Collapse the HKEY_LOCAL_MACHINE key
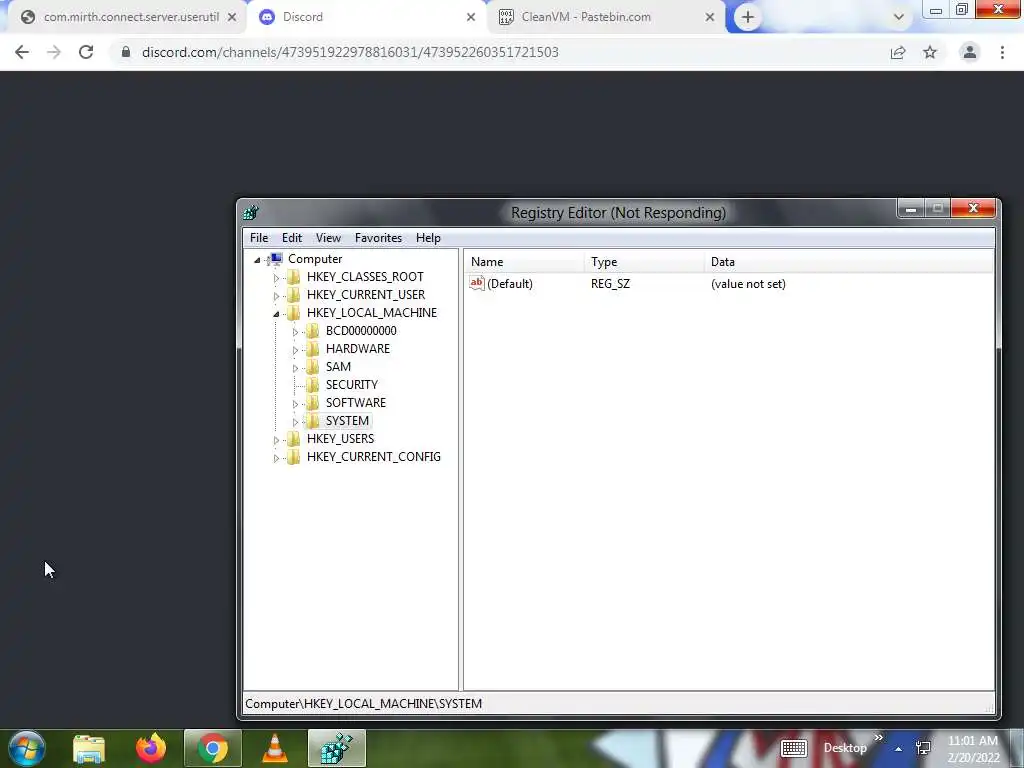Image resolution: width=1024 pixels, height=768 pixels. tap(276, 313)
